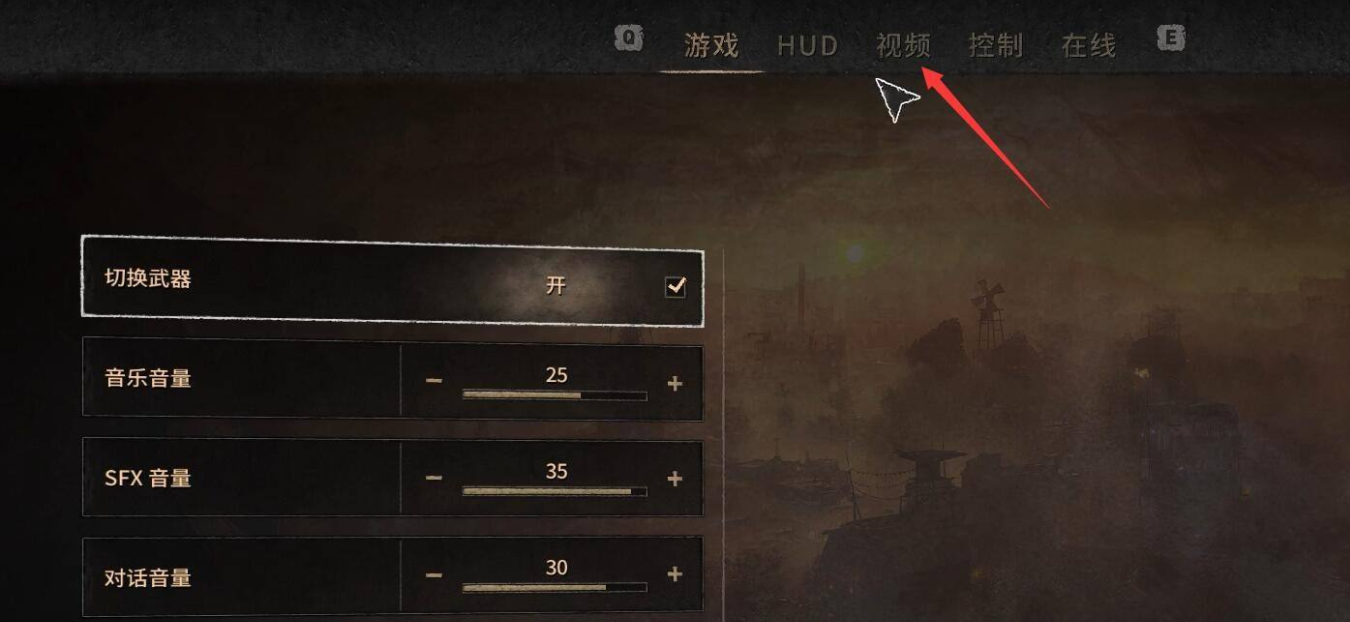Toggle the 开 state for 切换武器

[x=556, y=285]
